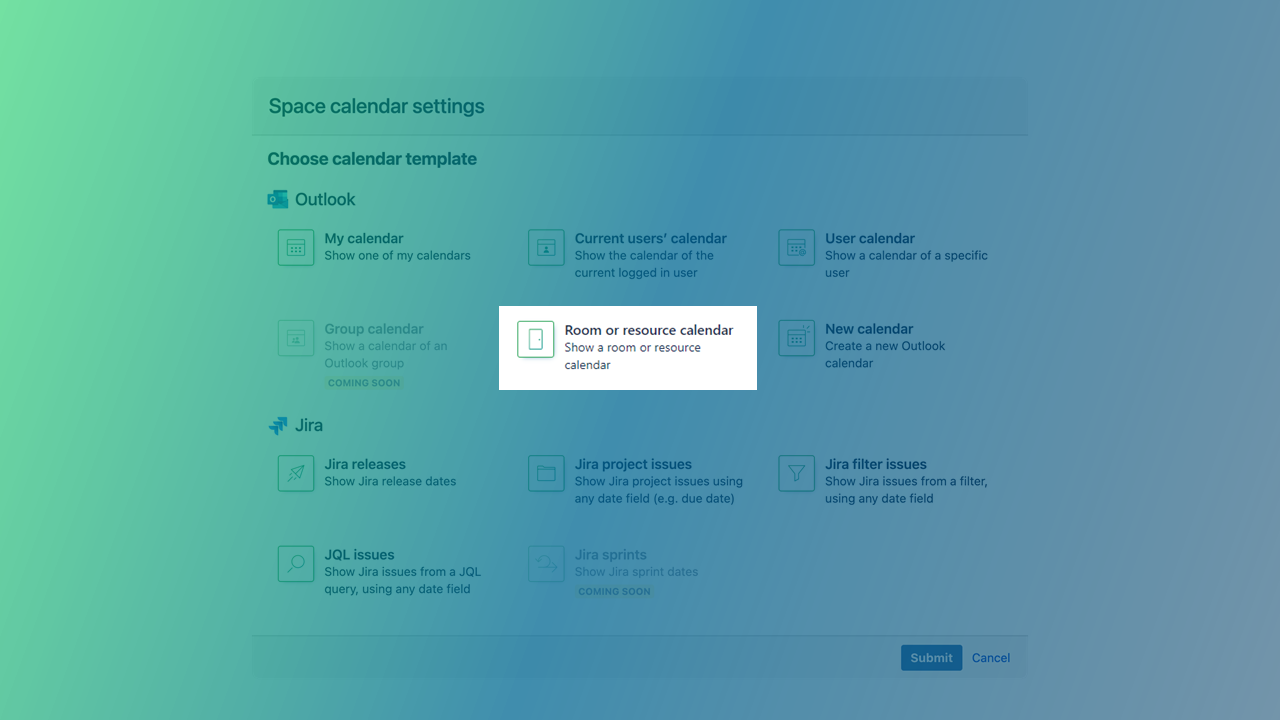Click the Outlook logo icon
This screenshot has height=720, width=1280.
(x=278, y=200)
